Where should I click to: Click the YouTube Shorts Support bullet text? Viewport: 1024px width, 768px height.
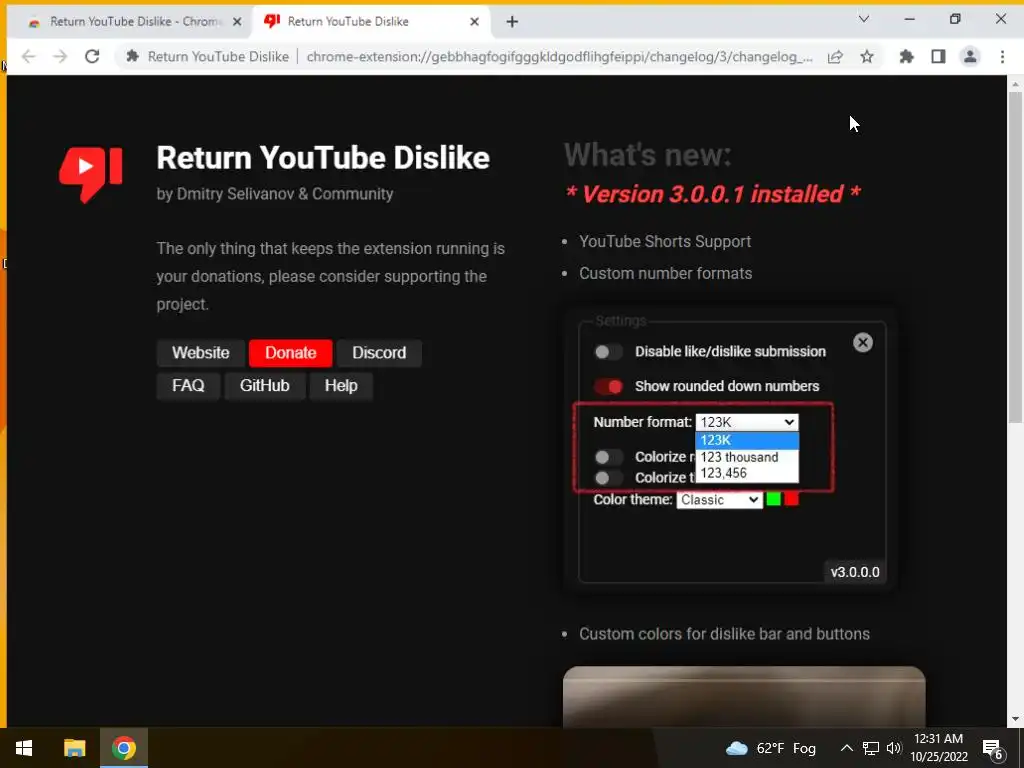click(665, 242)
